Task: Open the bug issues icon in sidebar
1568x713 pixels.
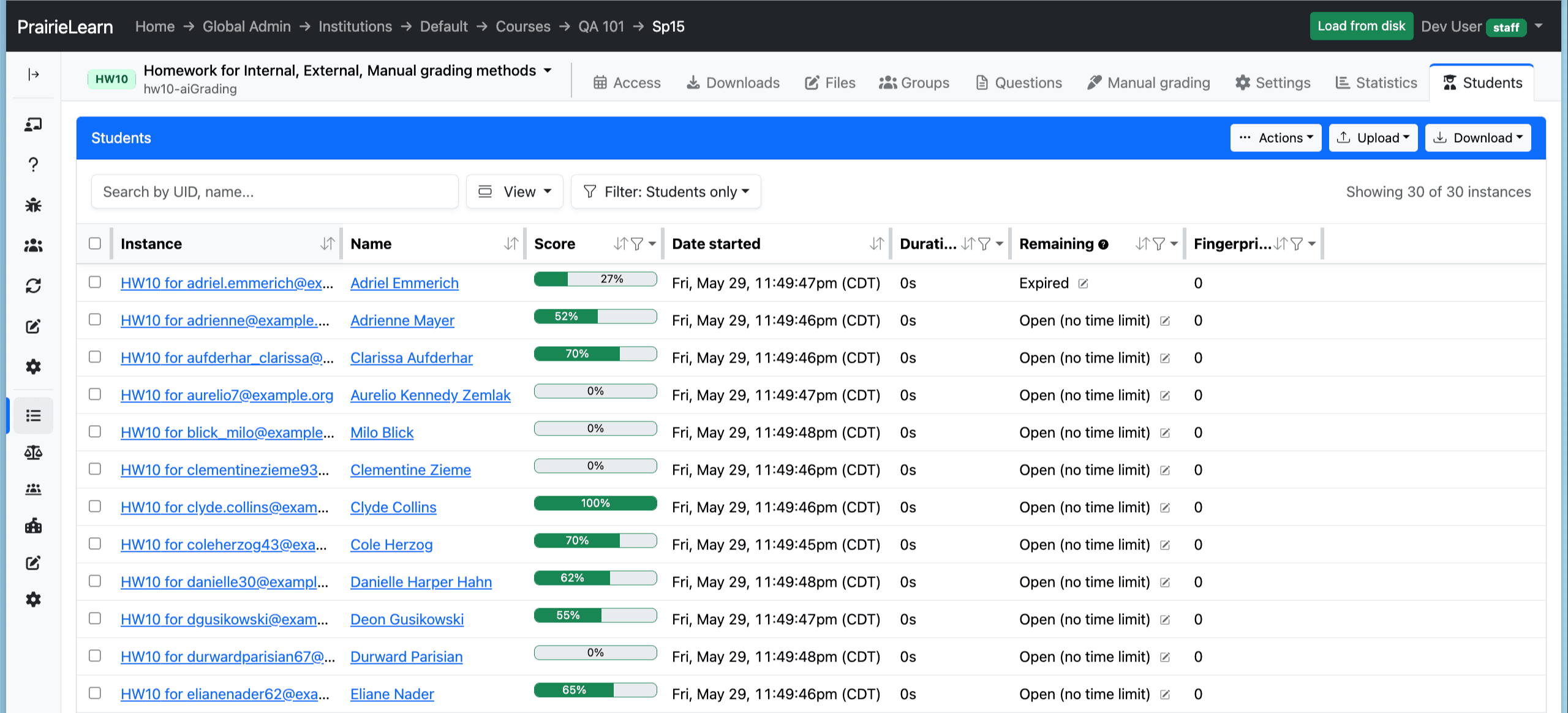Action: point(34,205)
